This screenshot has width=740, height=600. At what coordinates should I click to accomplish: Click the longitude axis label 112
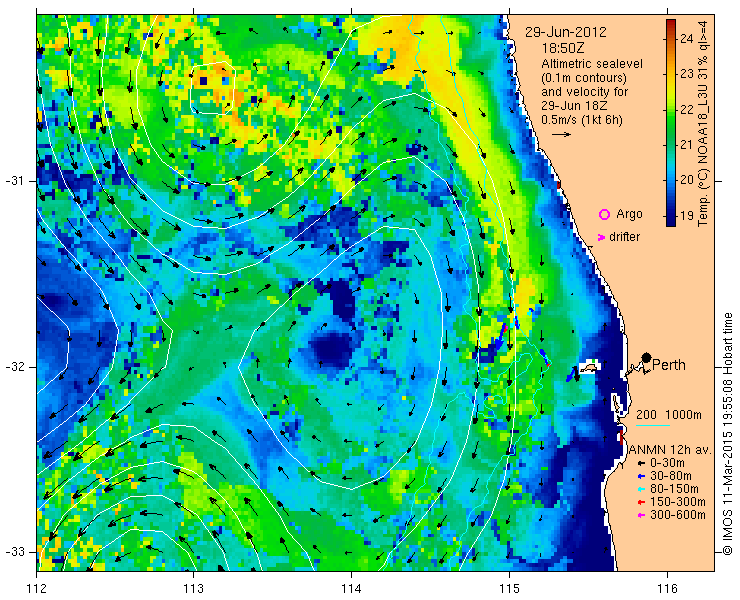coord(36,589)
